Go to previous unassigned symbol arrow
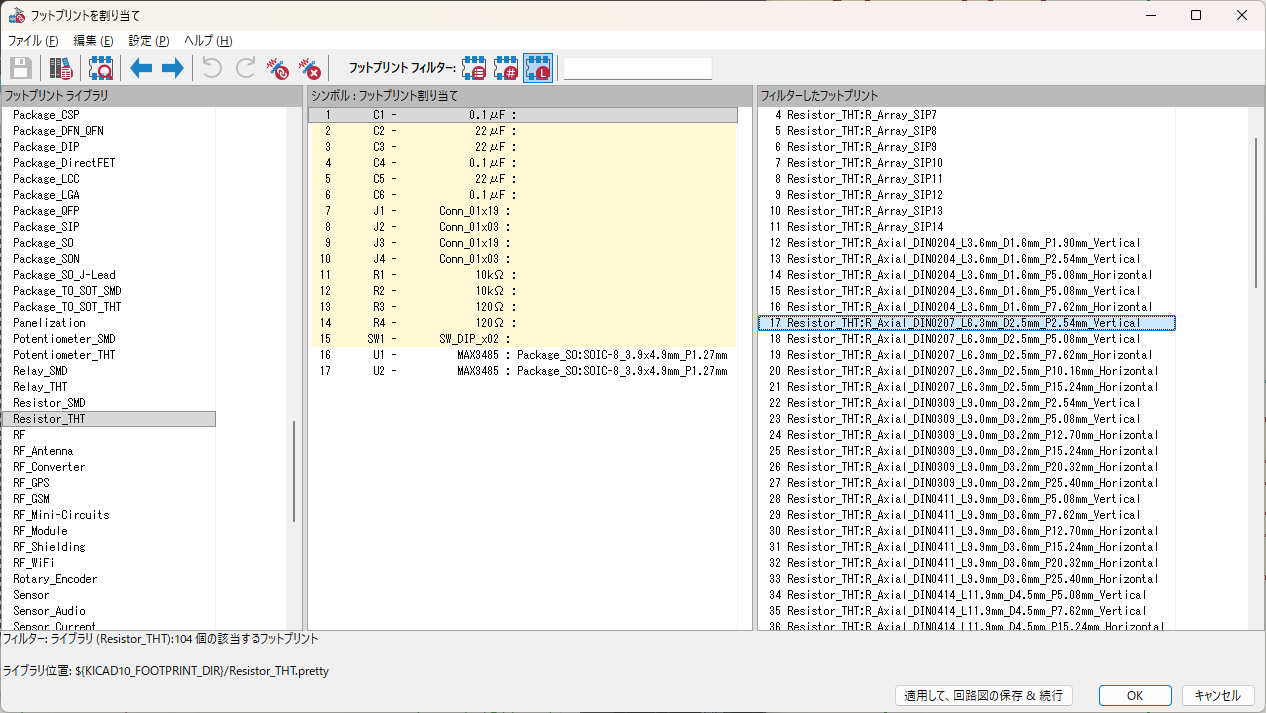Viewport: 1266px width, 713px height. click(x=141, y=68)
